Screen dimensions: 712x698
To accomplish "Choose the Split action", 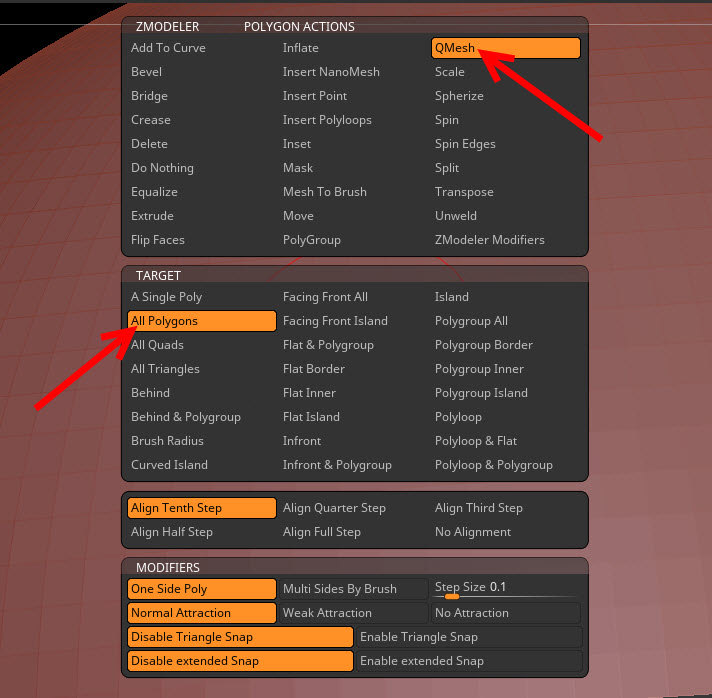I will click(x=447, y=168).
